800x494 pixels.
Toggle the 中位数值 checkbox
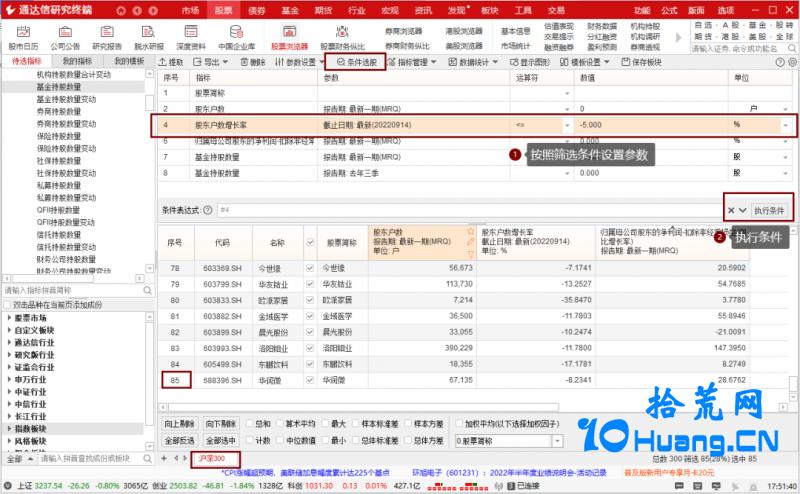pyautogui.click(x=280, y=440)
